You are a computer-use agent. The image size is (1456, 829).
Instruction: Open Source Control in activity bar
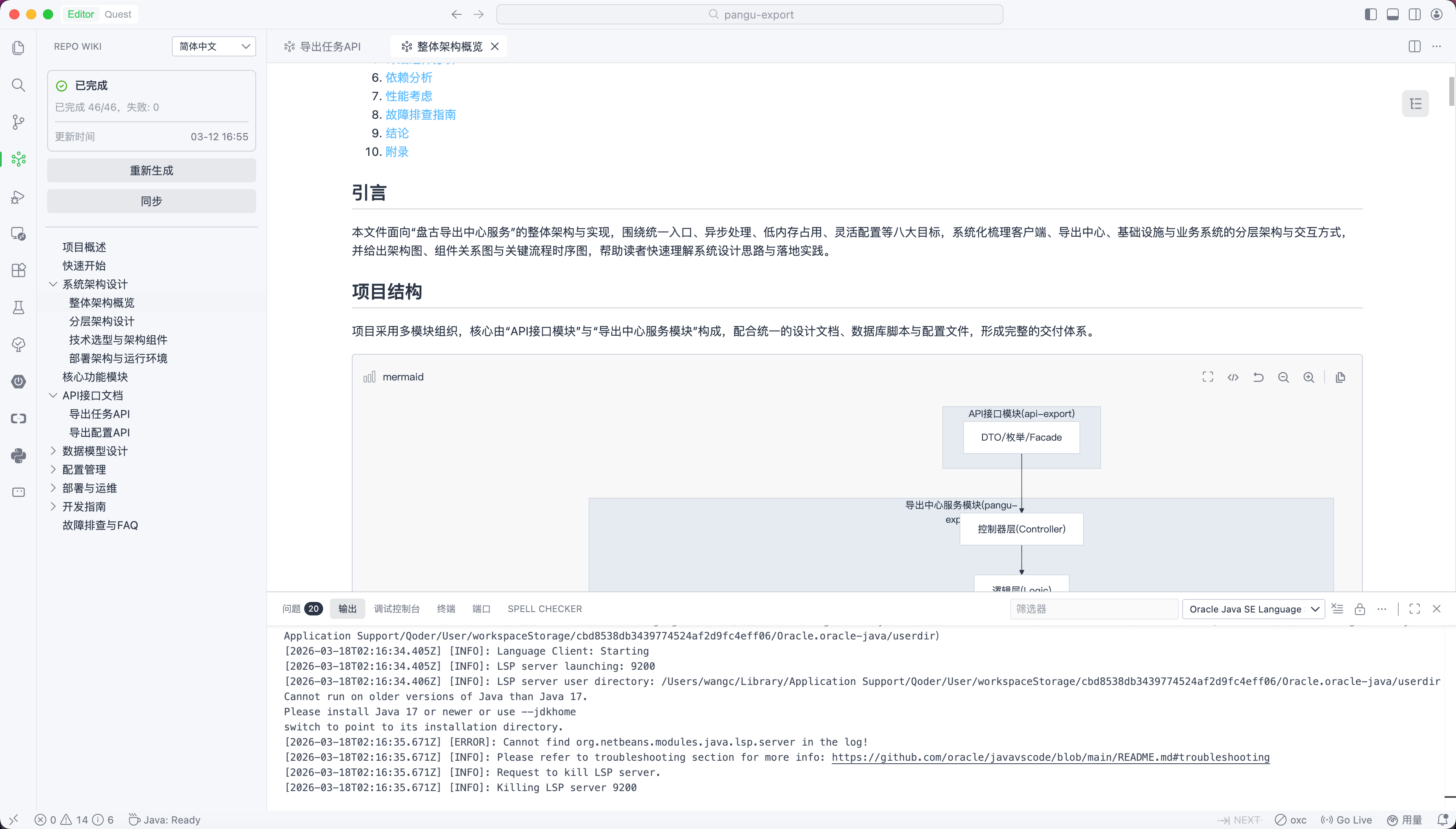point(18,122)
